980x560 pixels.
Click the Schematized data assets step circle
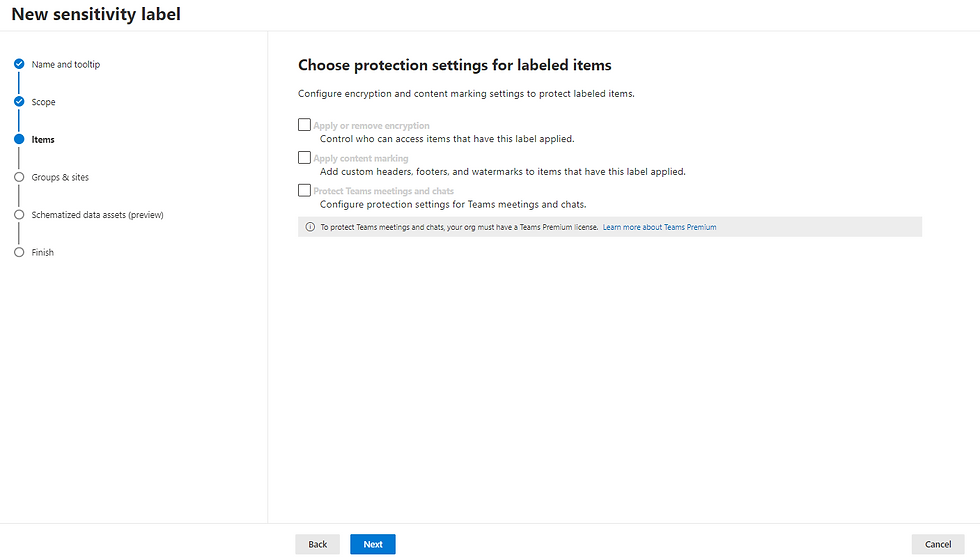click(x=19, y=214)
